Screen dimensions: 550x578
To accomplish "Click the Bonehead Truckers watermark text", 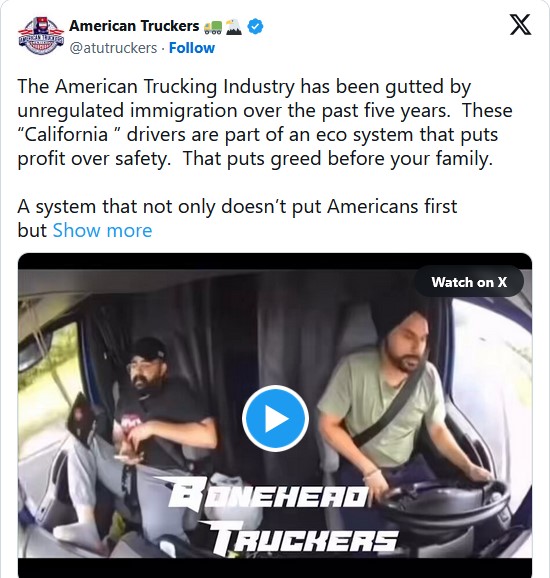I will [x=276, y=515].
